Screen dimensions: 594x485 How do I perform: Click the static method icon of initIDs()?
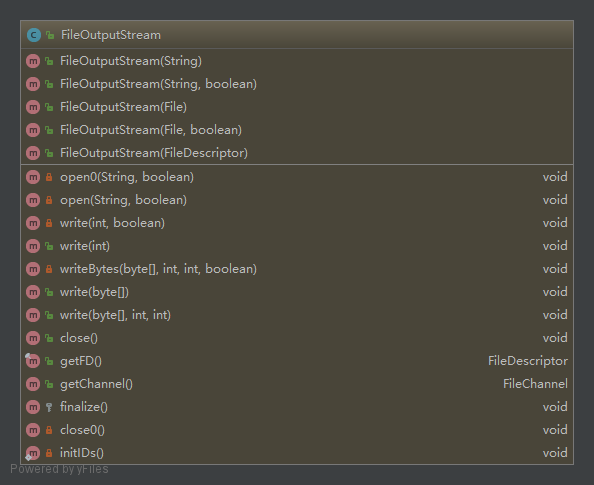coord(33,453)
